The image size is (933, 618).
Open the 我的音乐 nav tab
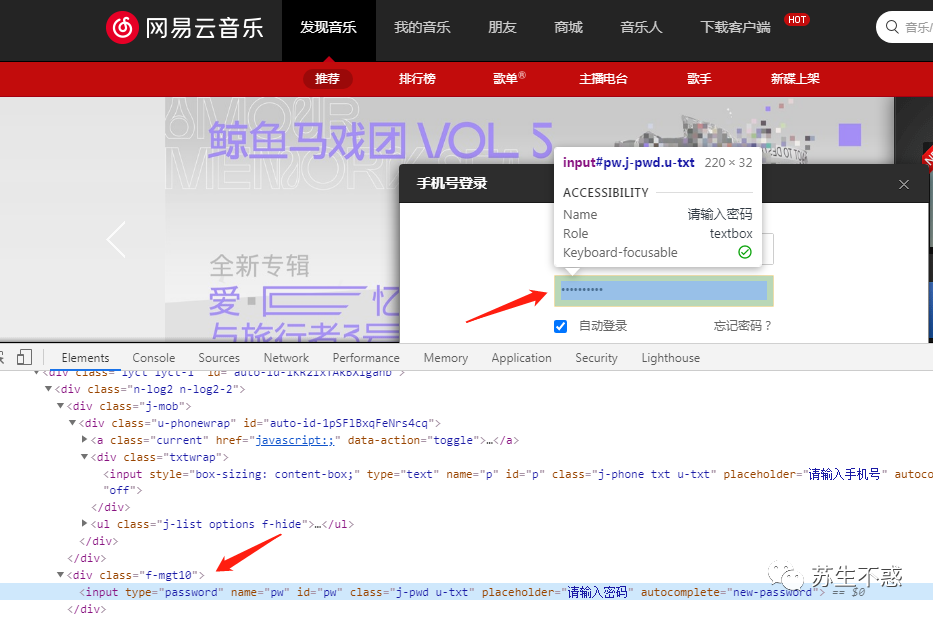coord(422,27)
